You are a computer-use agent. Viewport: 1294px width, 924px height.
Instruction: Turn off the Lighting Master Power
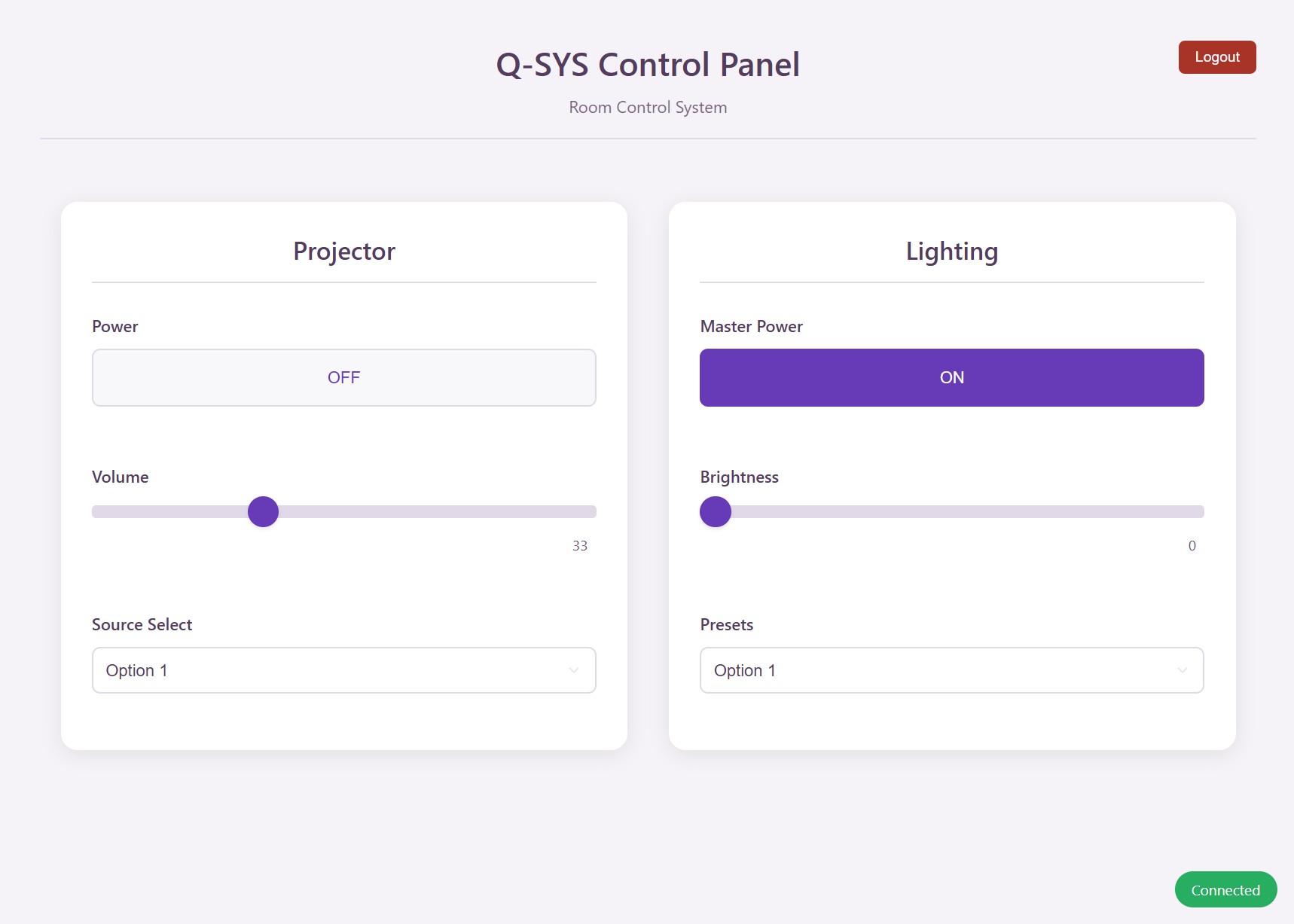point(951,377)
